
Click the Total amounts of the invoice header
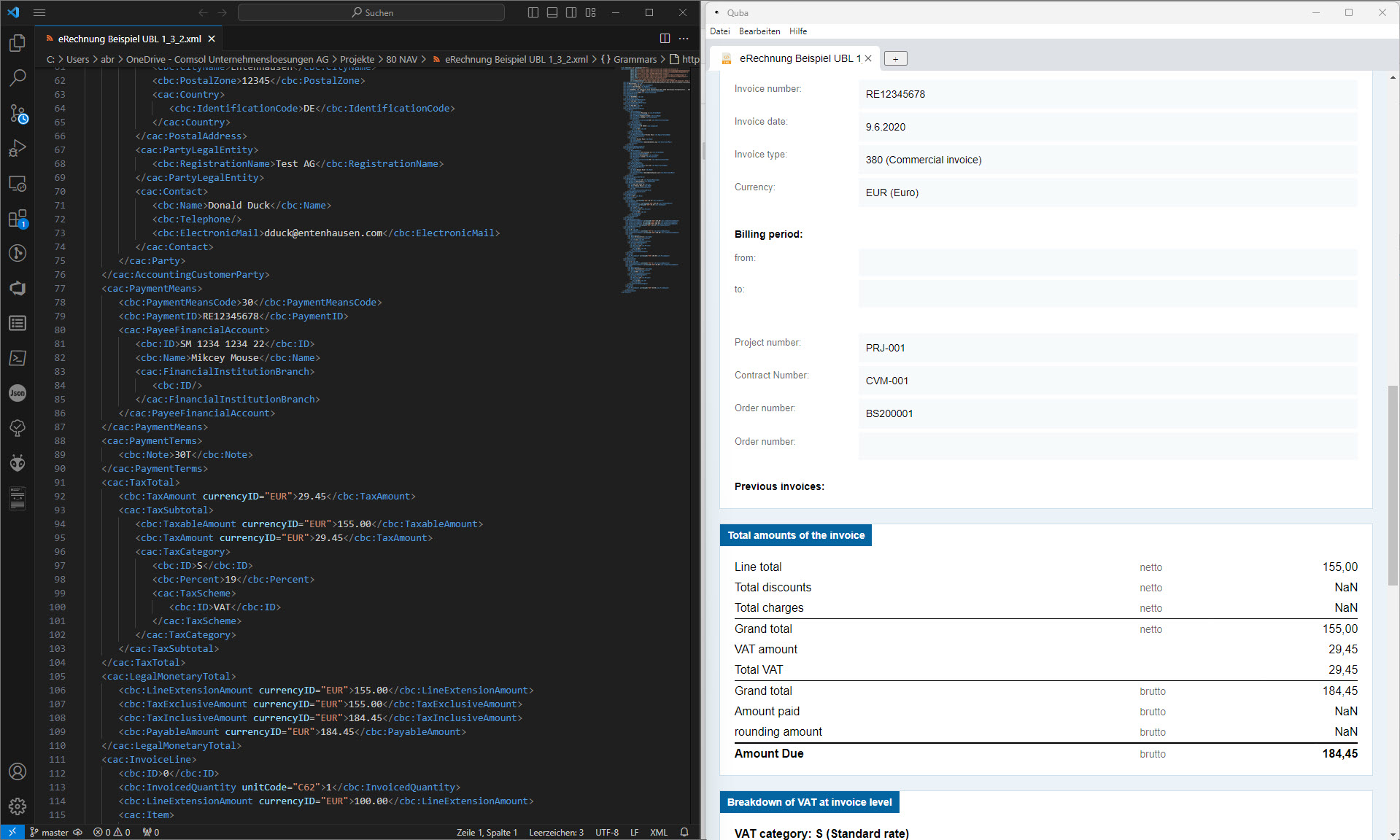795,535
